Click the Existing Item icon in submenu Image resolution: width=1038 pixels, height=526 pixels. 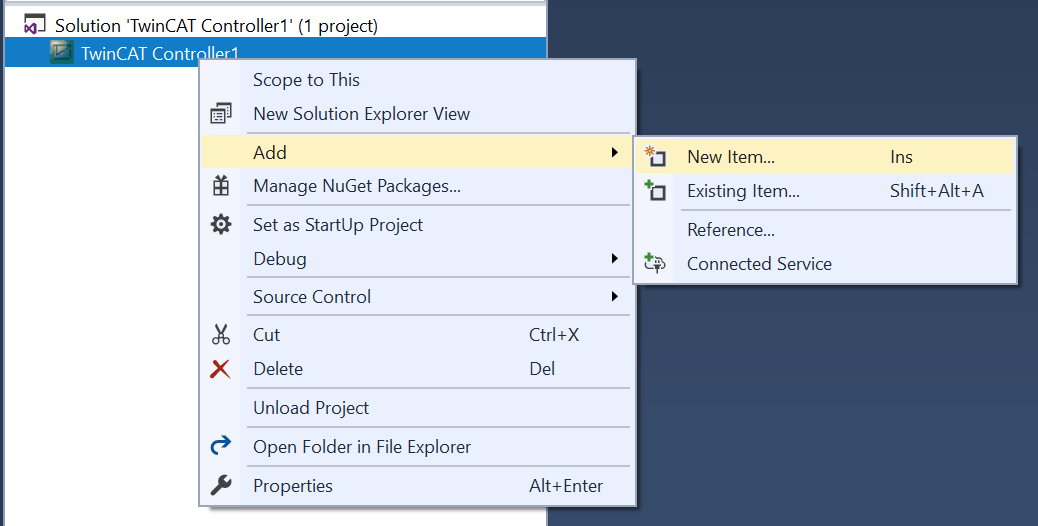(655, 191)
